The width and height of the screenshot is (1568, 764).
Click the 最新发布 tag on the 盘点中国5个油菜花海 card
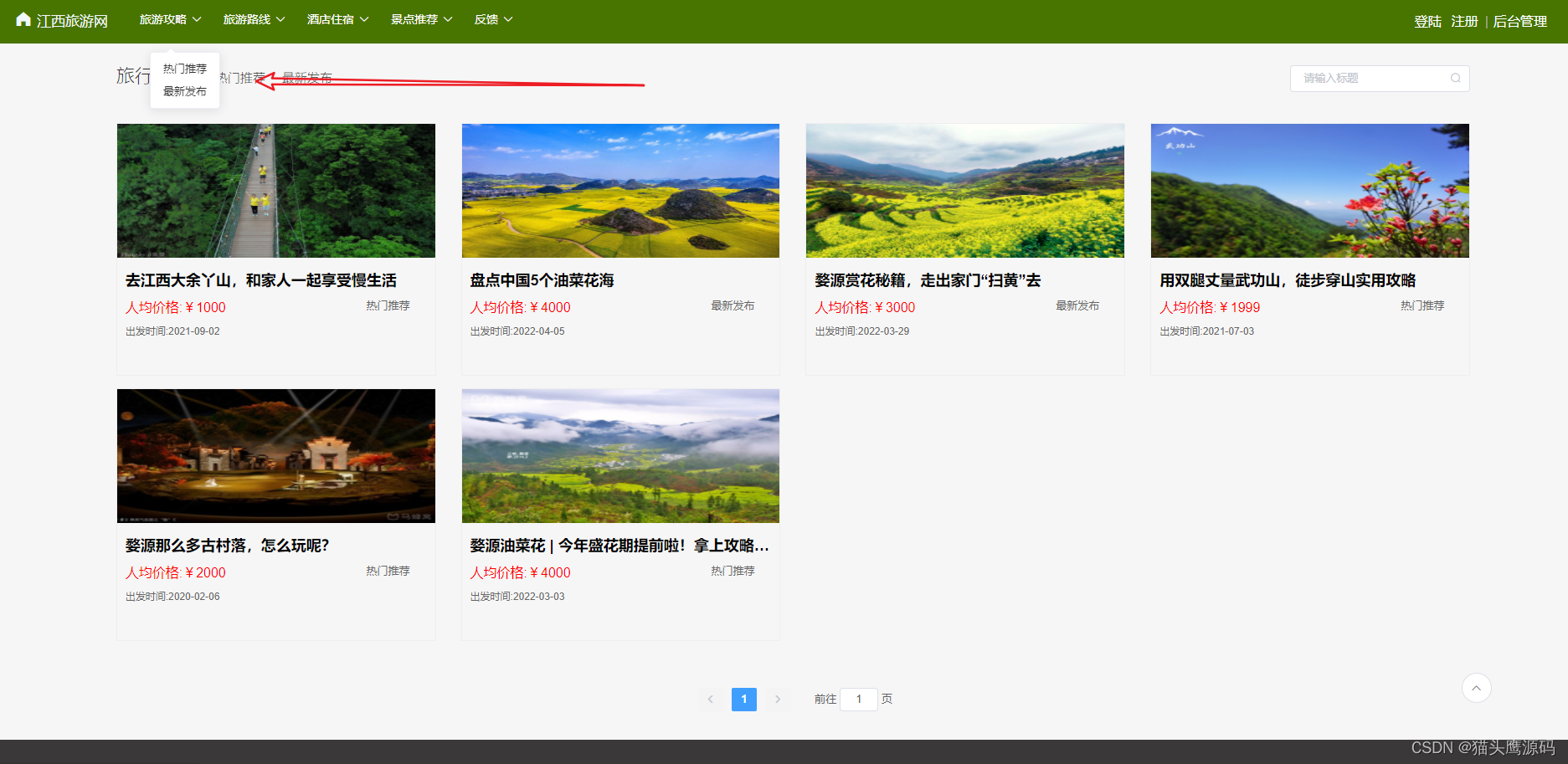coord(733,305)
